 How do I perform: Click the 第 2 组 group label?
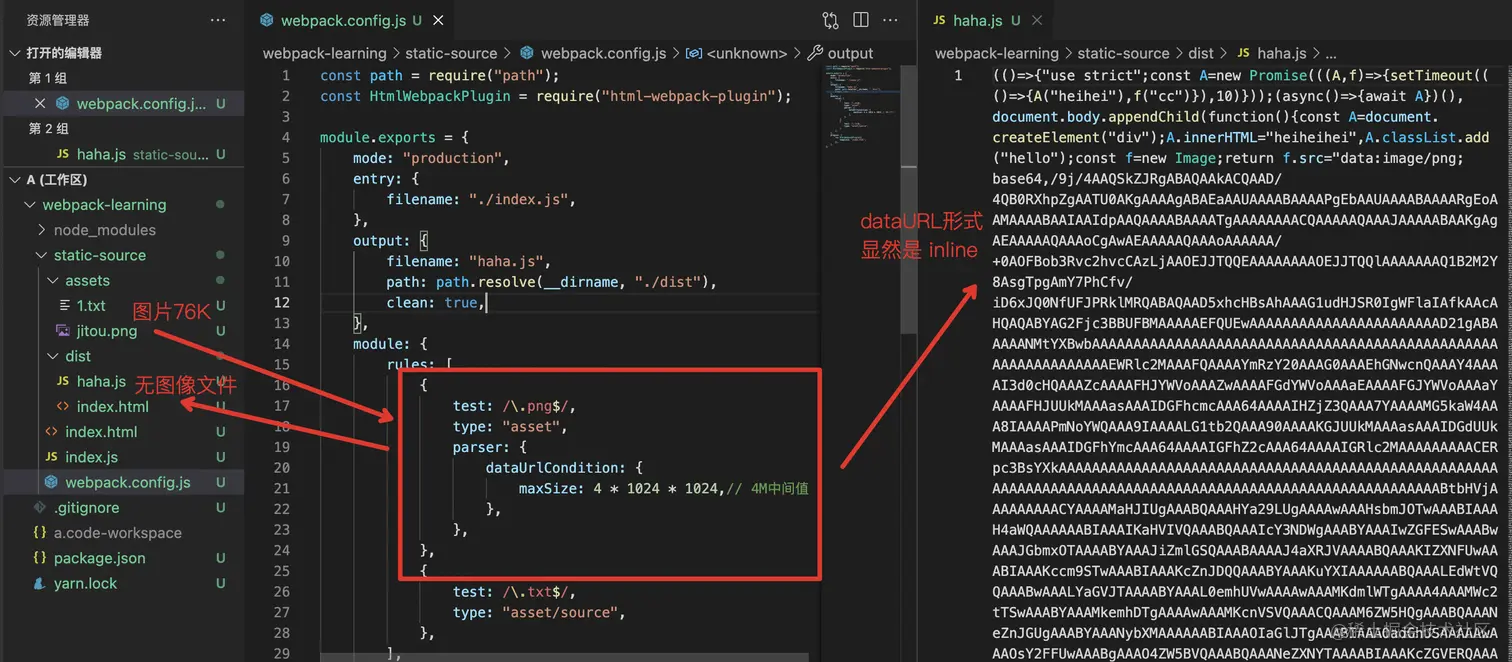pos(48,129)
